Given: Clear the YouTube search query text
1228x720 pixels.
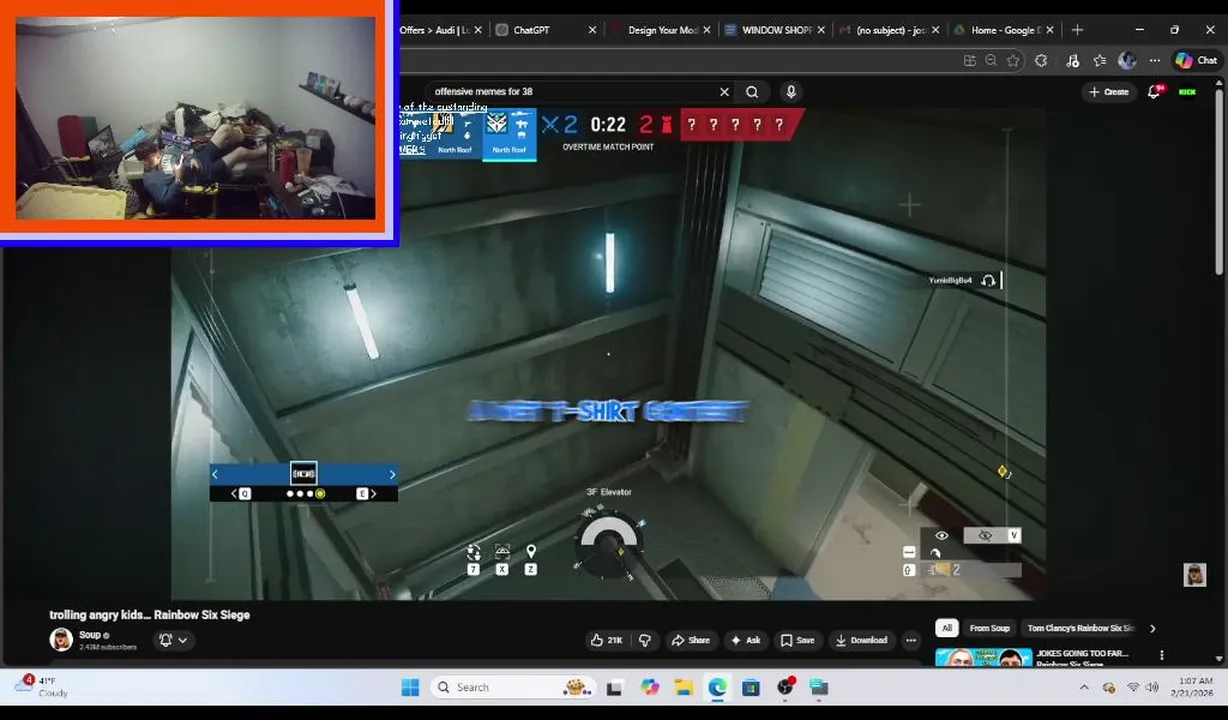Looking at the screenshot, I should [724, 92].
